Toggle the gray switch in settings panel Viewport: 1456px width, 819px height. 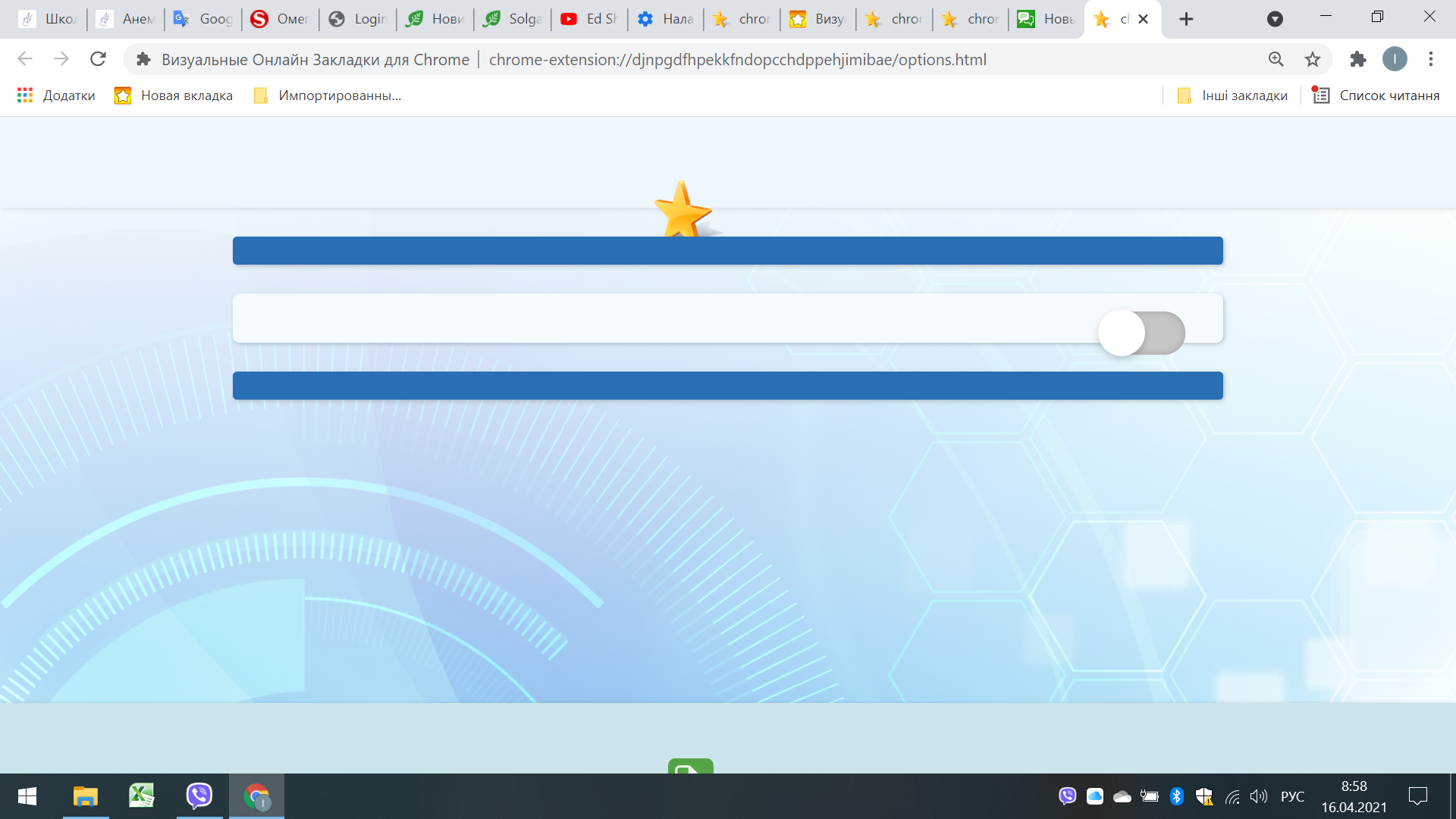tap(1141, 332)
